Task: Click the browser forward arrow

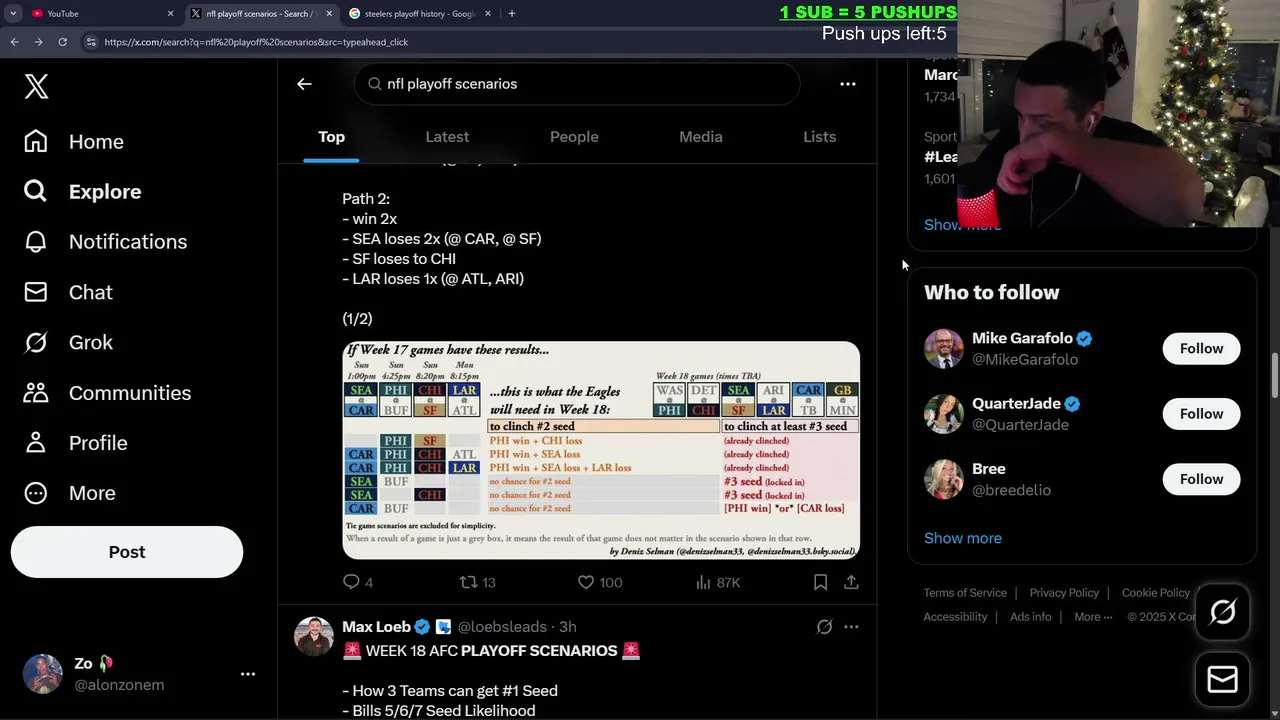Action: coord(38,42)
